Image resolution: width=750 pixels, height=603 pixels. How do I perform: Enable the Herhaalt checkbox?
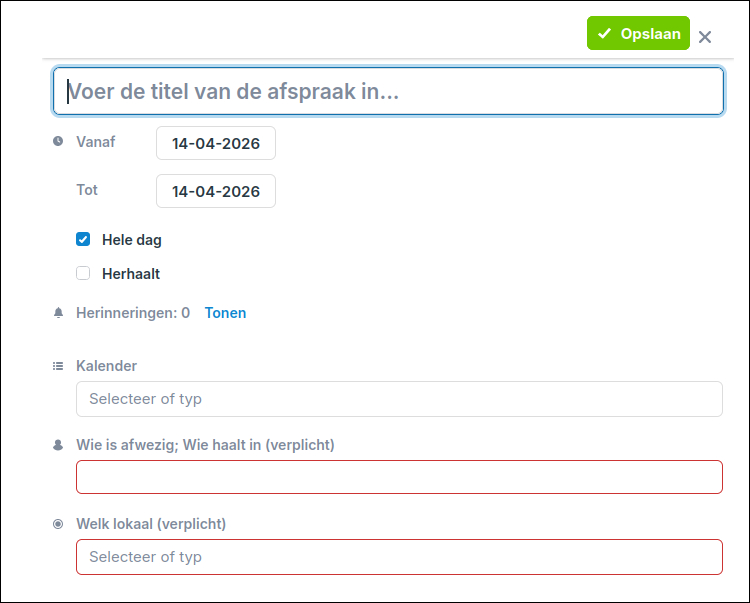[83, 273]
